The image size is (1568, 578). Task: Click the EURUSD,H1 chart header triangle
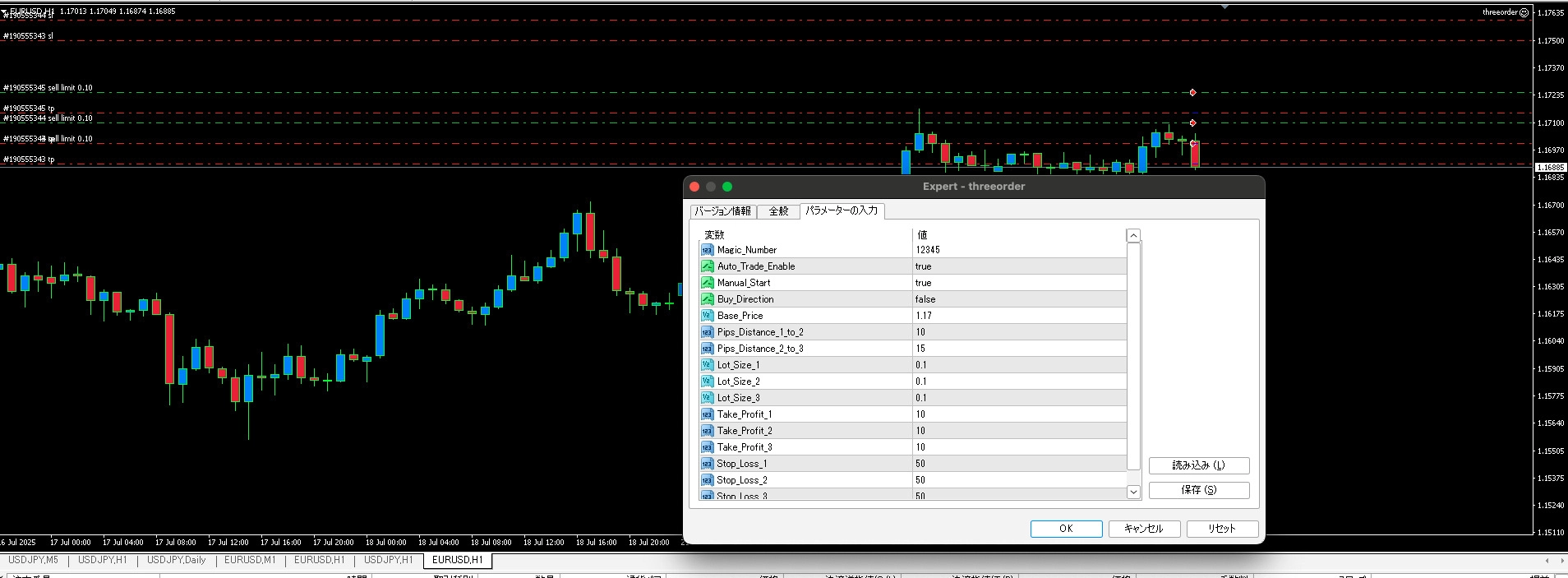[x=5, y=12]
